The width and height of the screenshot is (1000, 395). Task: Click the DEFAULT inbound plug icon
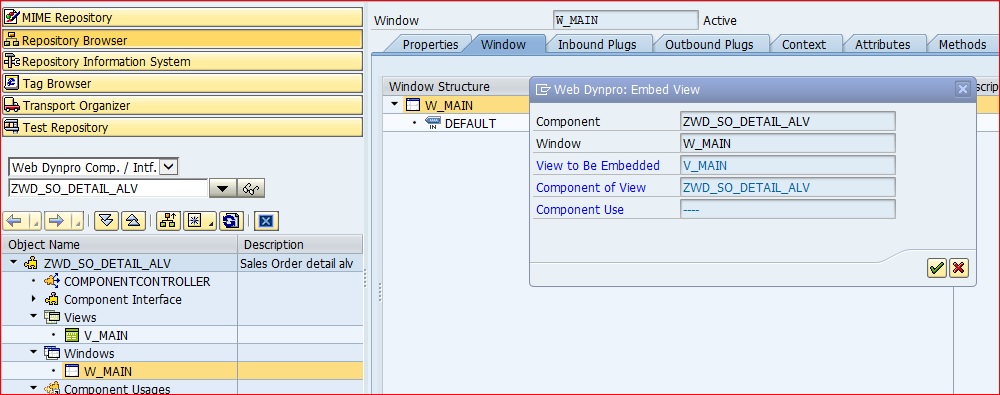click(x=432, y=123)
